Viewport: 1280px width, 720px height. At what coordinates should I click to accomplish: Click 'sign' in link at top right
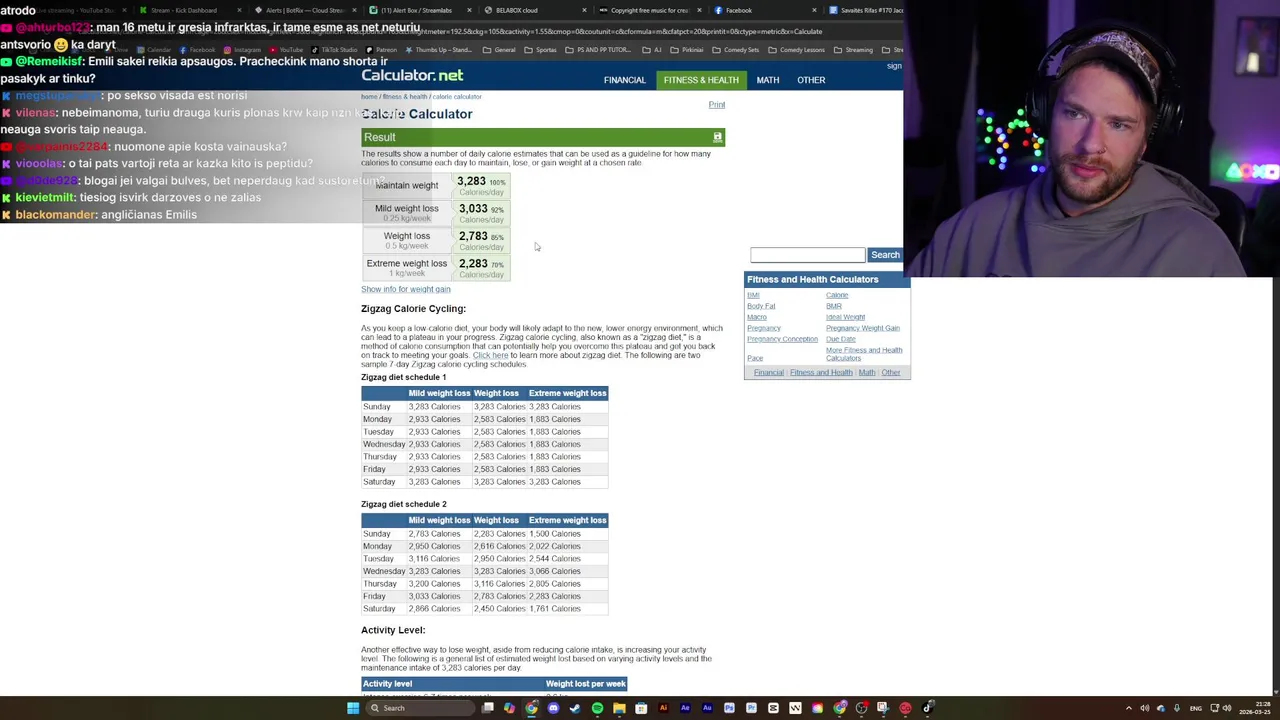tap(894, 66)
